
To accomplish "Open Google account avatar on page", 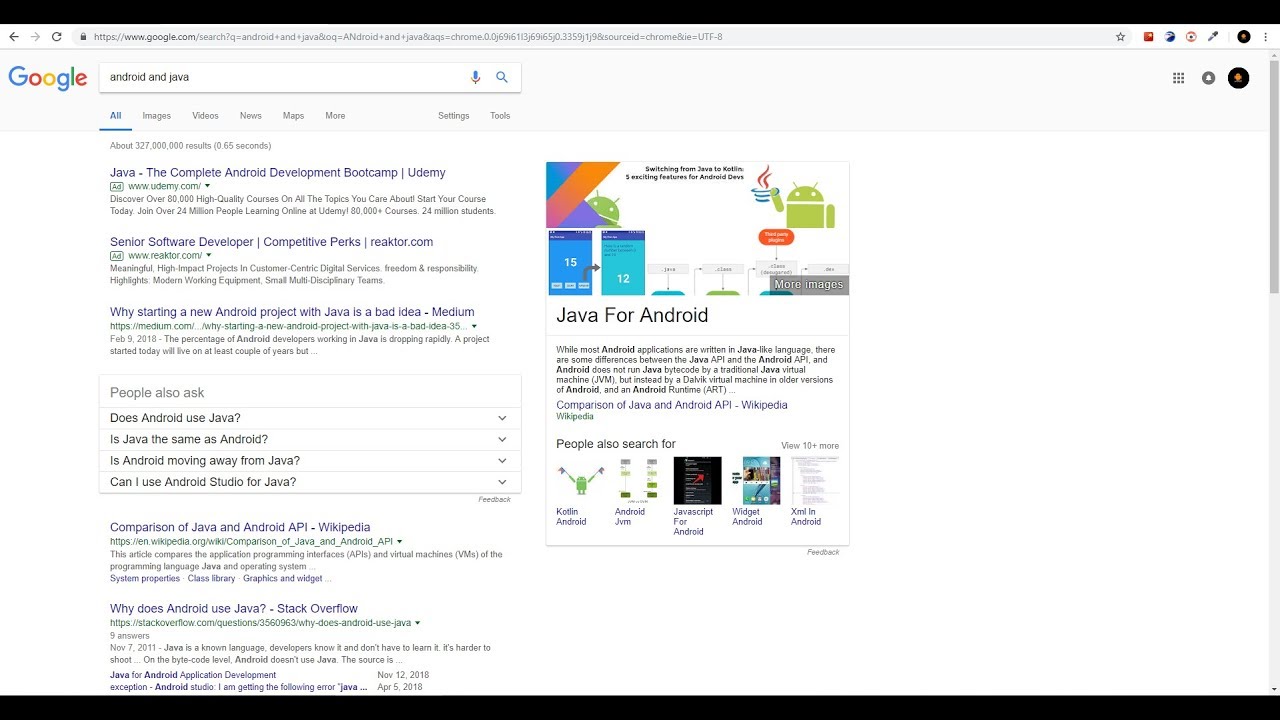I will 1238,78.
